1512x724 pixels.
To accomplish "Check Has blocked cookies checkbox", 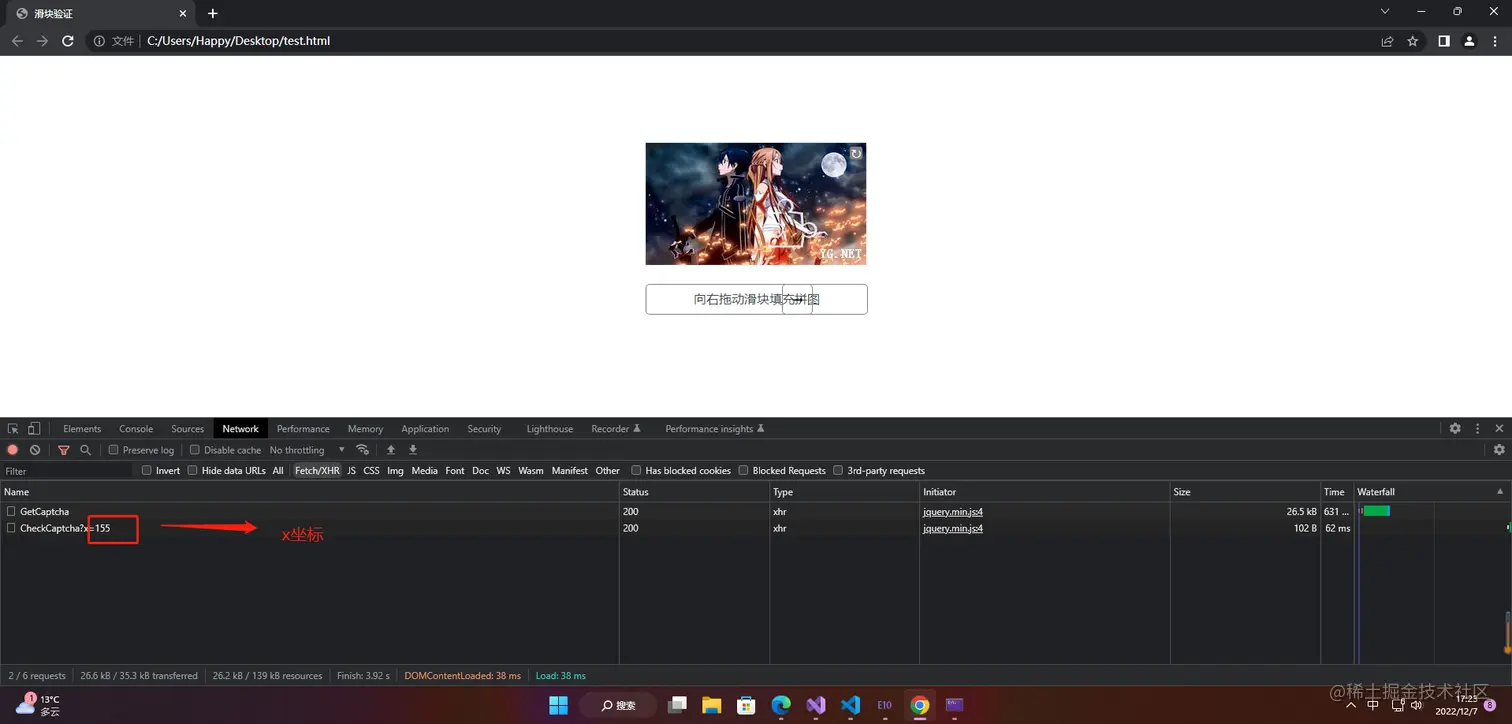I will tap(636, 470).
